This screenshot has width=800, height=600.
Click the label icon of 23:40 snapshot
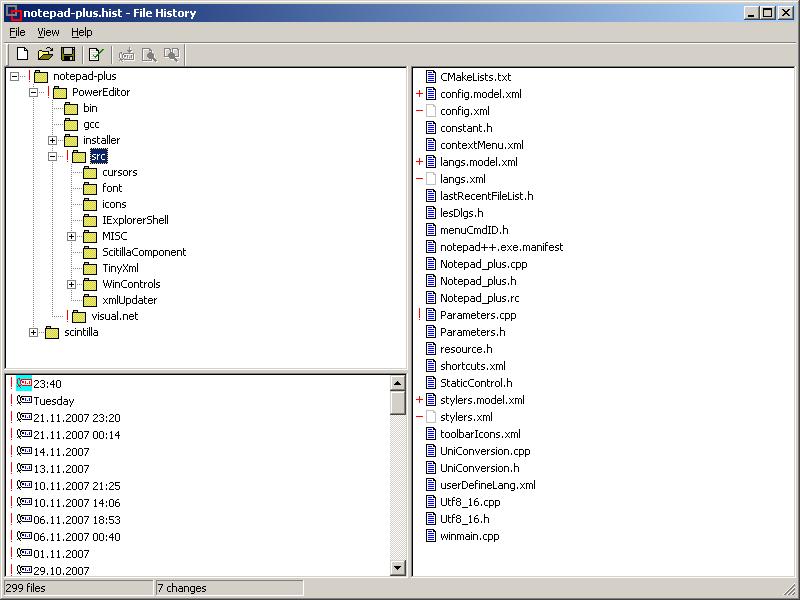24,383
